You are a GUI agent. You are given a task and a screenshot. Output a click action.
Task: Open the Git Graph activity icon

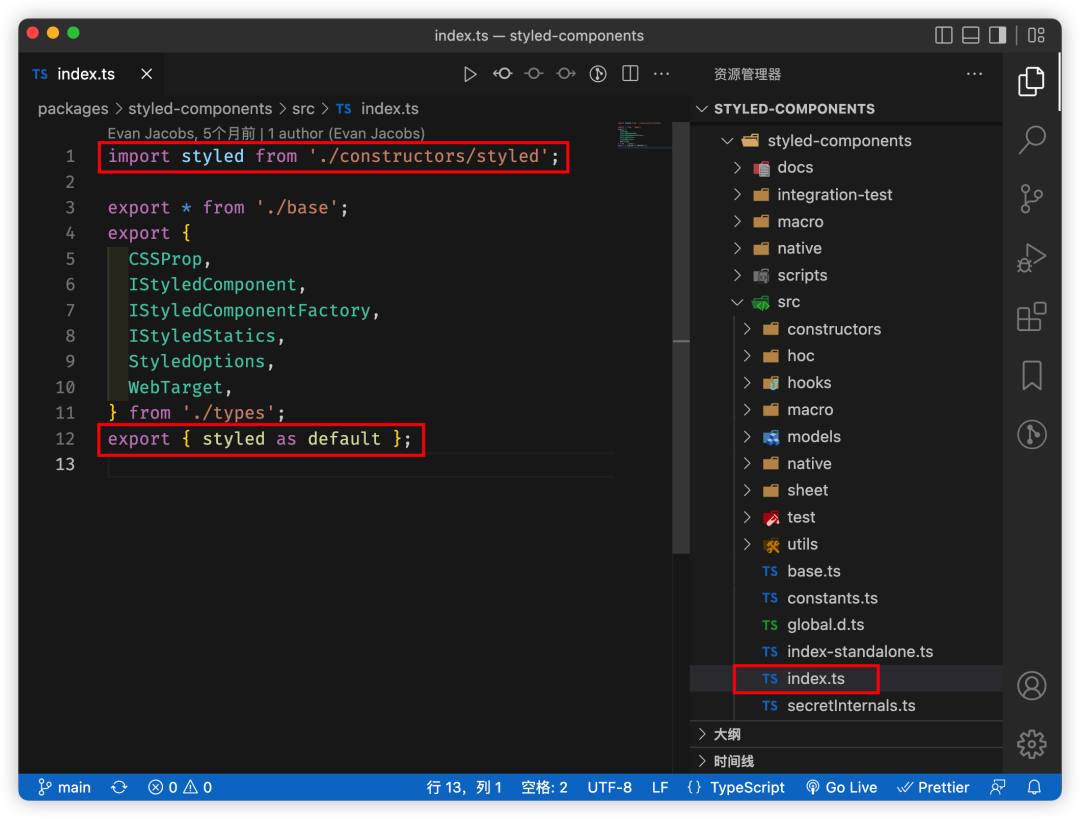(1031, 435)
